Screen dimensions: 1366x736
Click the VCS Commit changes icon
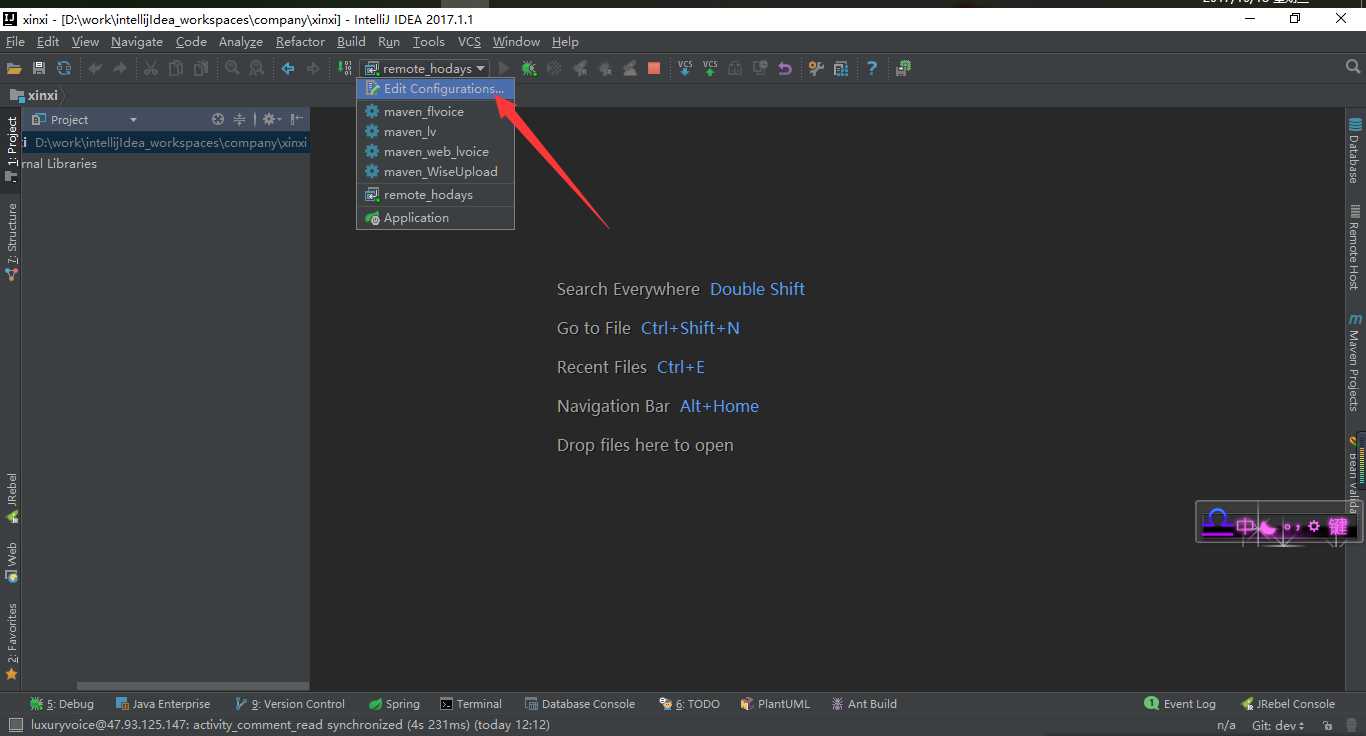click(710, 68)
